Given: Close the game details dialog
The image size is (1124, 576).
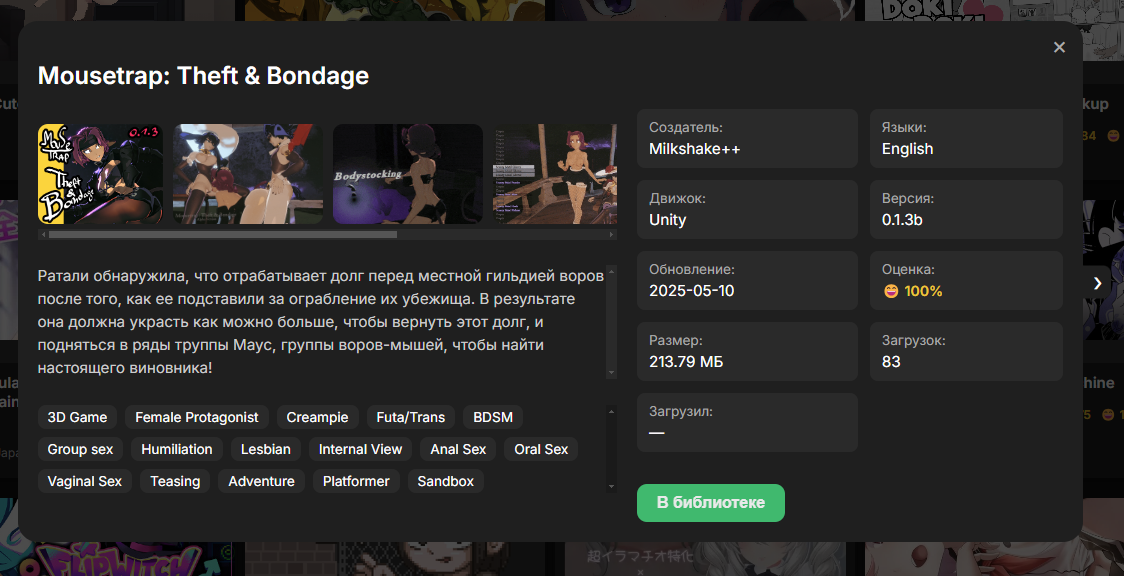Looking at the screenshot, I should 1059,47.
